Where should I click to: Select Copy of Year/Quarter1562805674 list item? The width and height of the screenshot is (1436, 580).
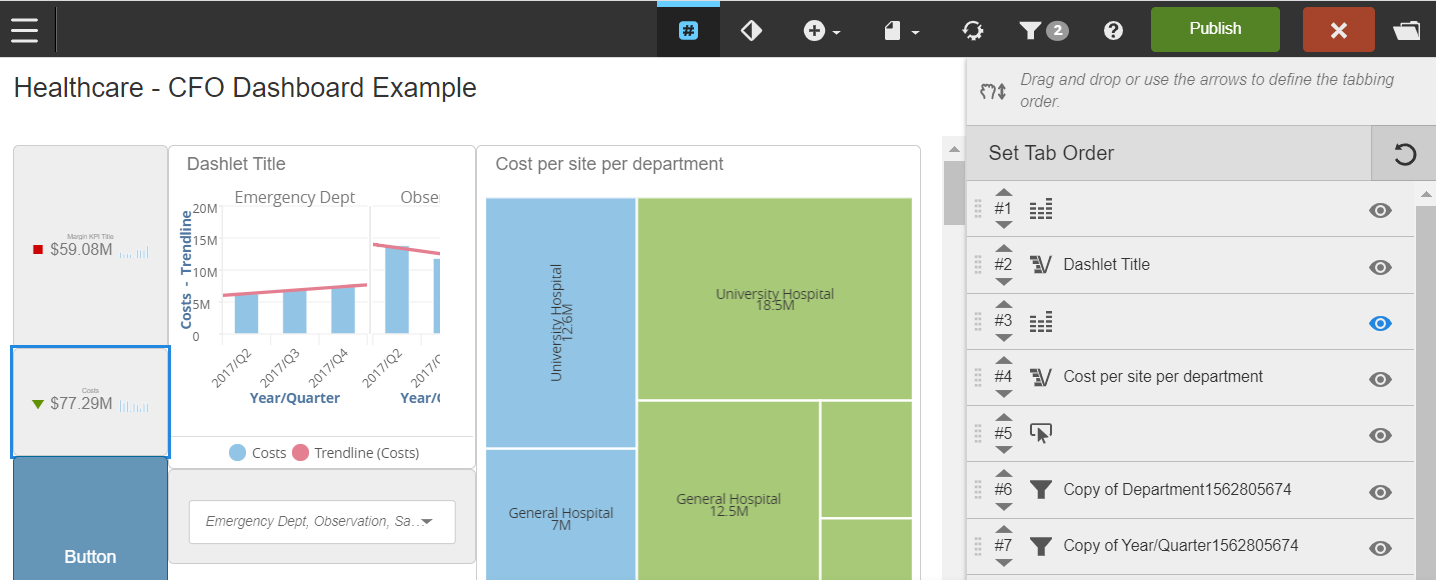(x=1180, y=546)
